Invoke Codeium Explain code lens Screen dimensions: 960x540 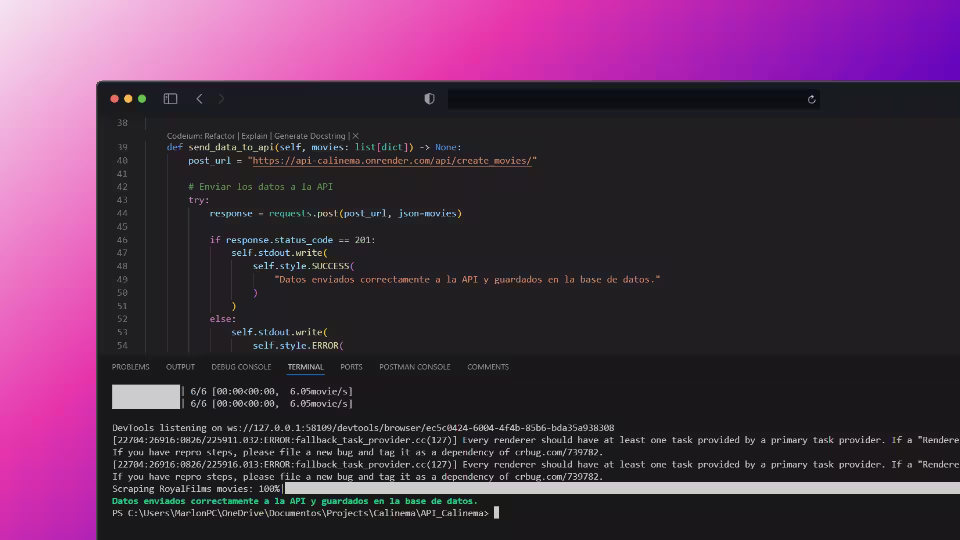[x=254, y=136]
